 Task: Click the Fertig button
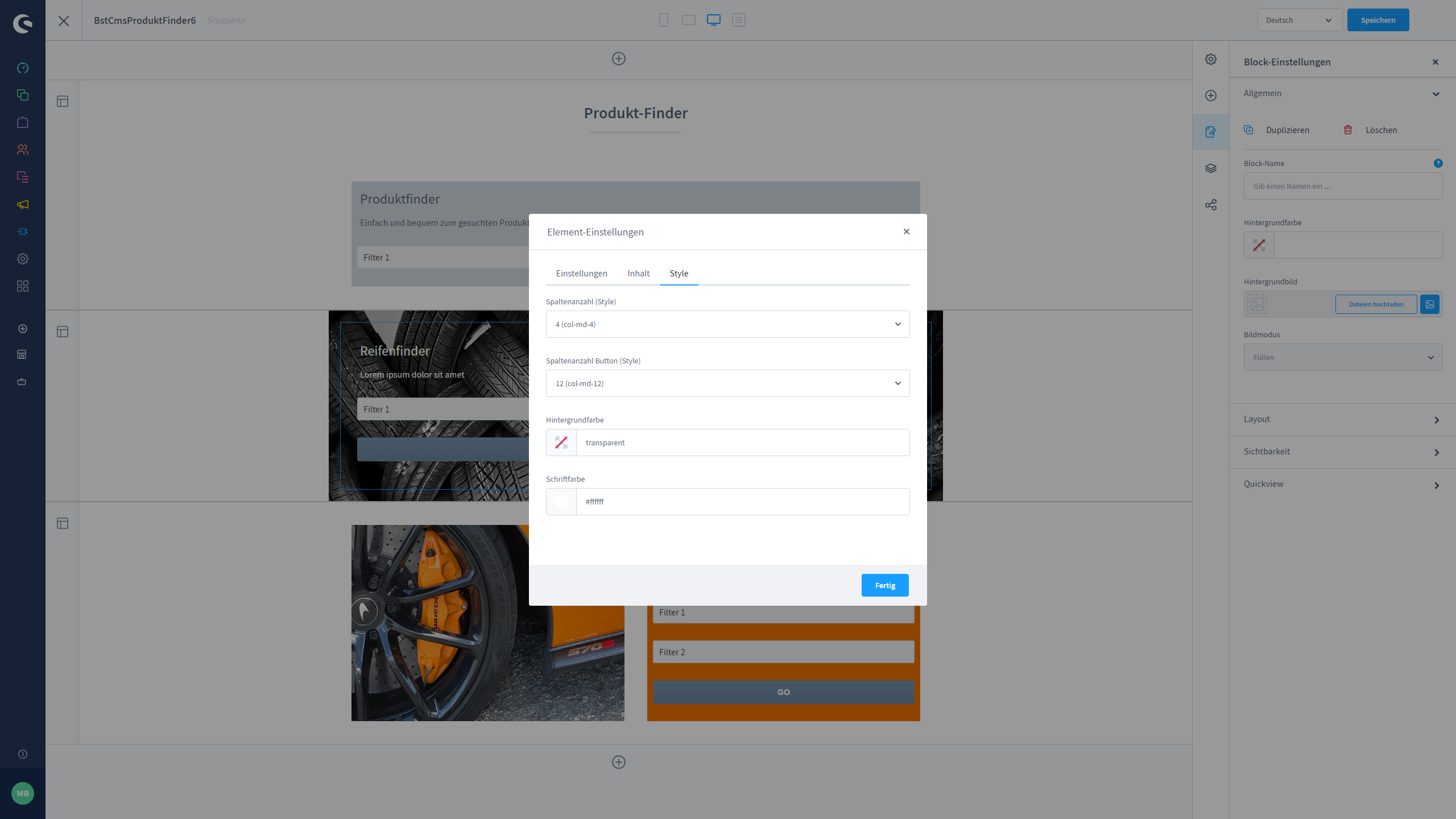click(x=885, y=585)
